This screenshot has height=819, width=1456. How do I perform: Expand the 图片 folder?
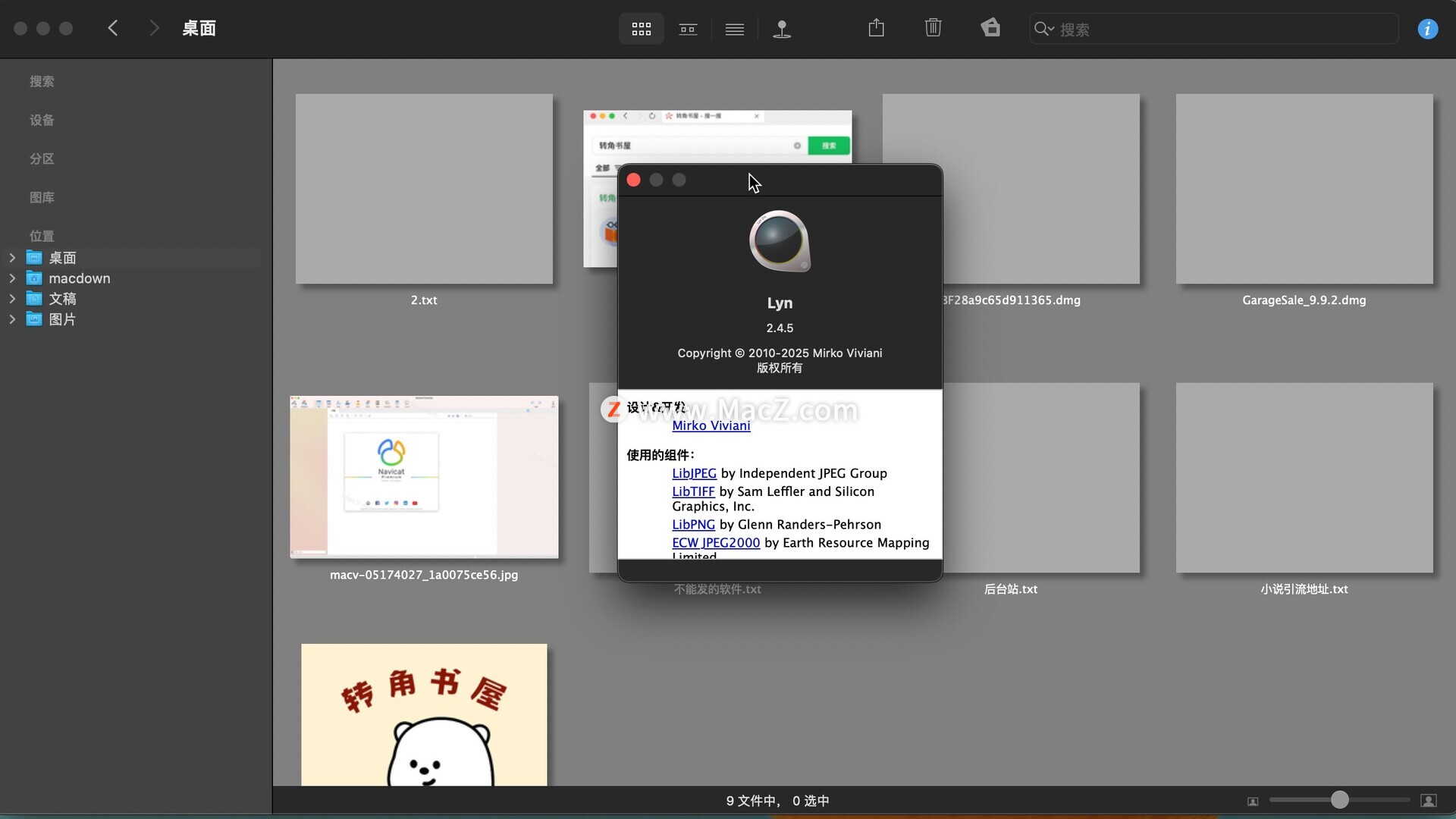coord(12,319)
